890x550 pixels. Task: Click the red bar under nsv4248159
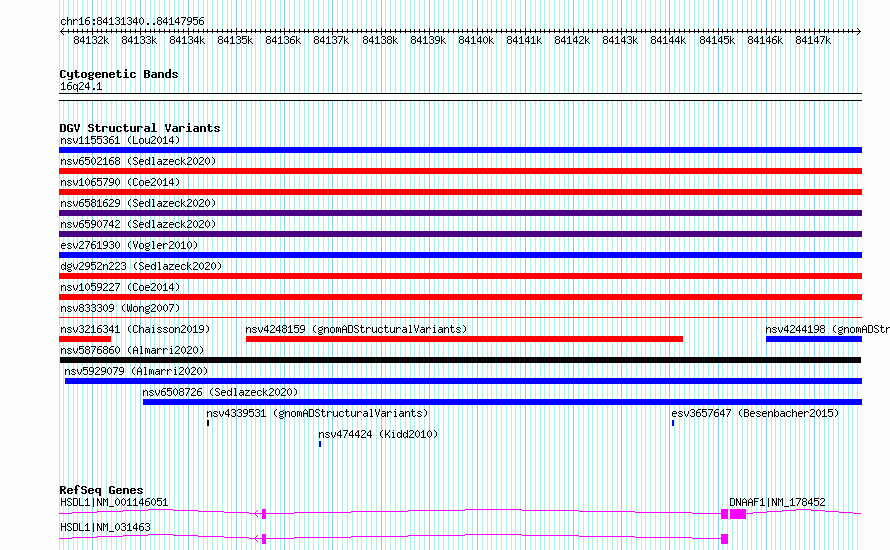coord(464,339)
